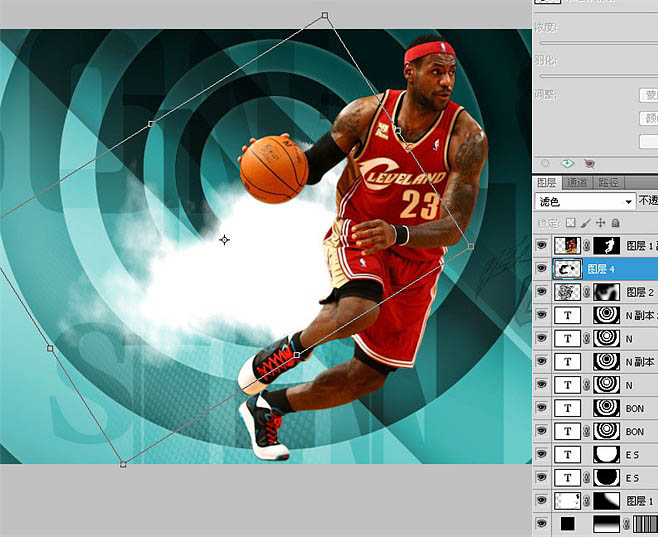Toggle eye of E S layer with white-circle mask

point(542,454)
